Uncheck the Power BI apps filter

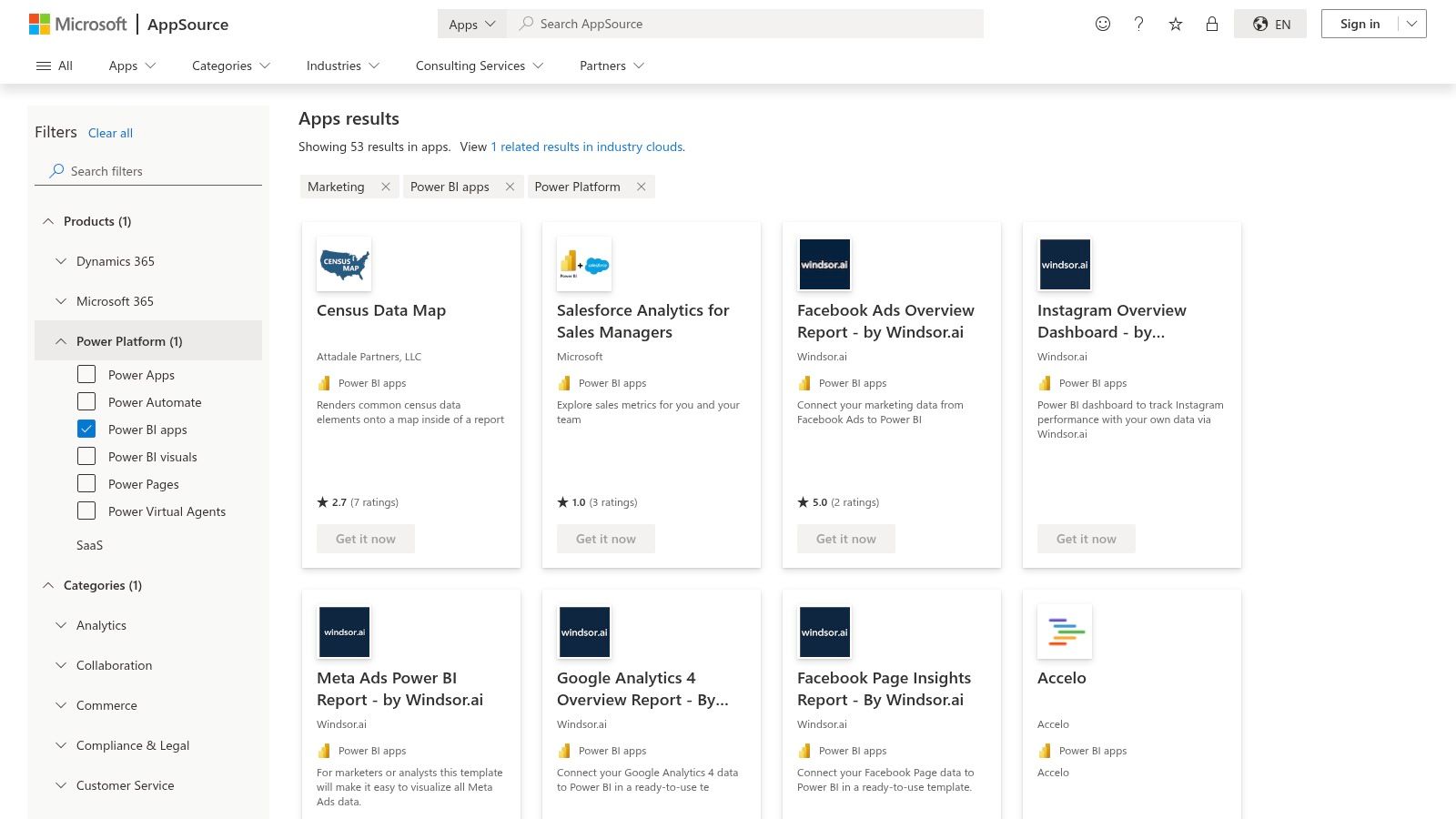click(x=86, y=429)
